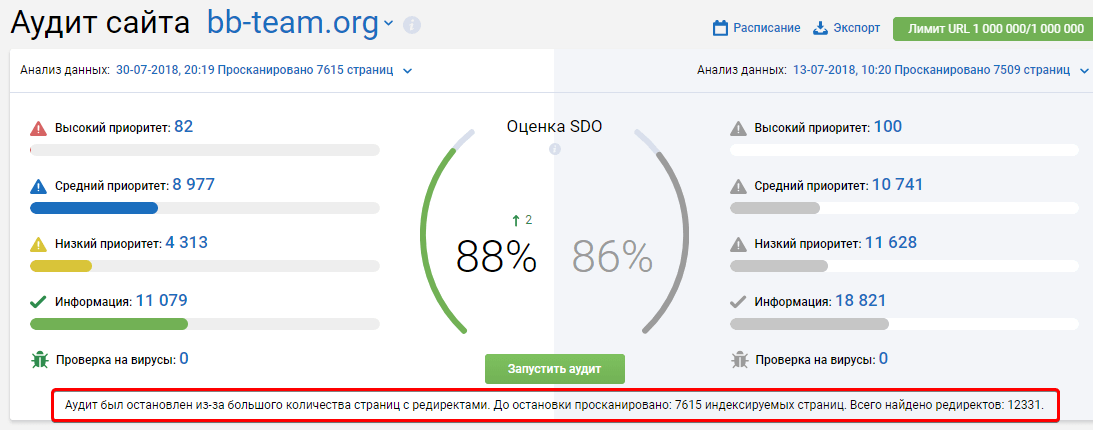The width and height of the screenshot is (1093, 430).
Task: Click the green virus check bug icon
Action: (39, 360)
